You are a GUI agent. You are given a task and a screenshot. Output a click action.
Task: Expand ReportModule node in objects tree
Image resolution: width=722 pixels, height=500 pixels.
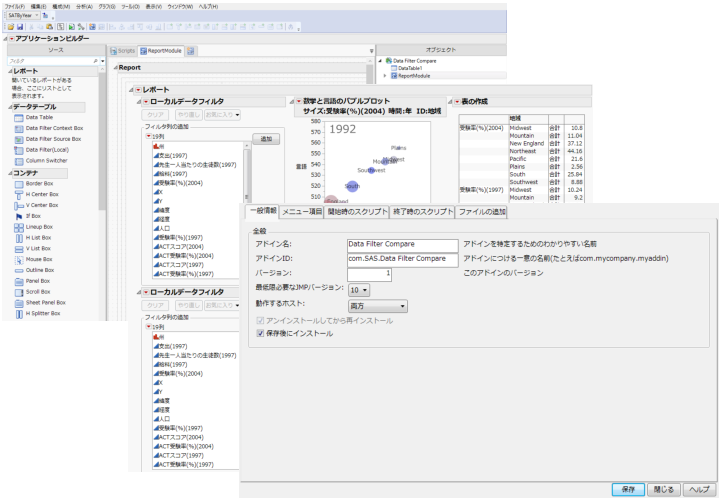point(385,76)
